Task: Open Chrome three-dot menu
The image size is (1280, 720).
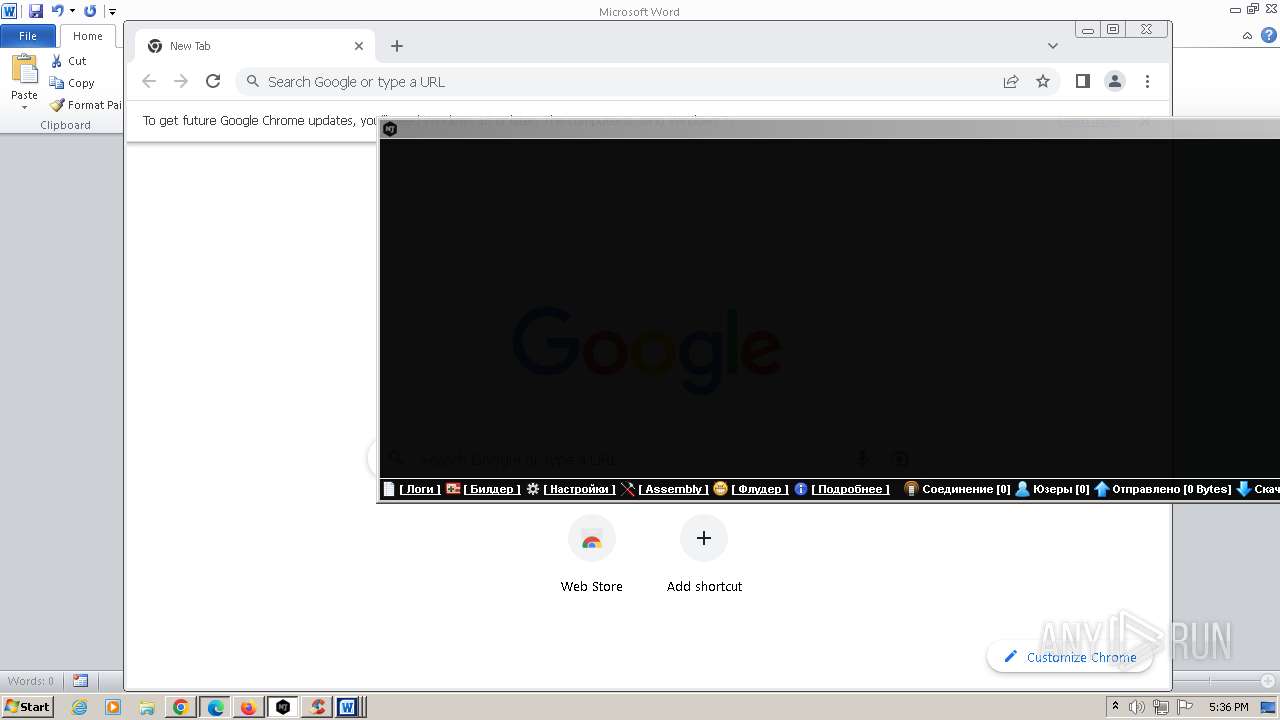Action: (x=1147, y=82)
